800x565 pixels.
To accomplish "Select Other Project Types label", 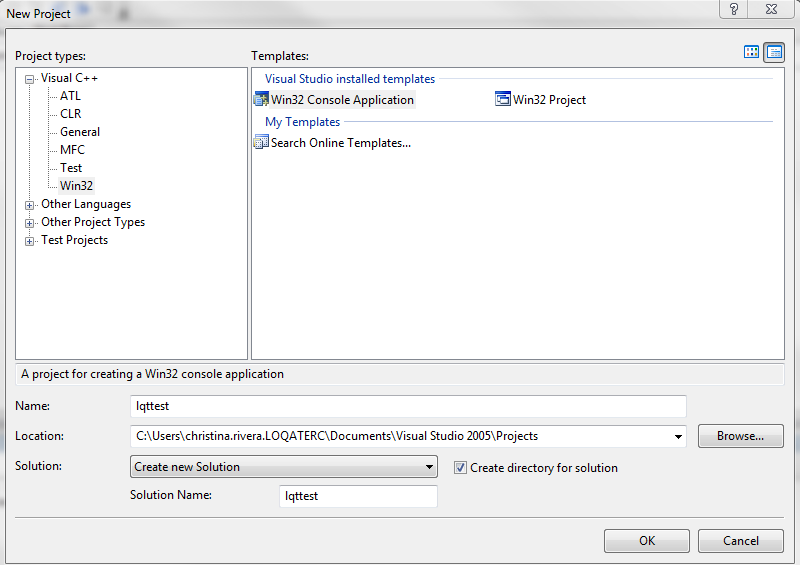I will [x=93, y=222].
